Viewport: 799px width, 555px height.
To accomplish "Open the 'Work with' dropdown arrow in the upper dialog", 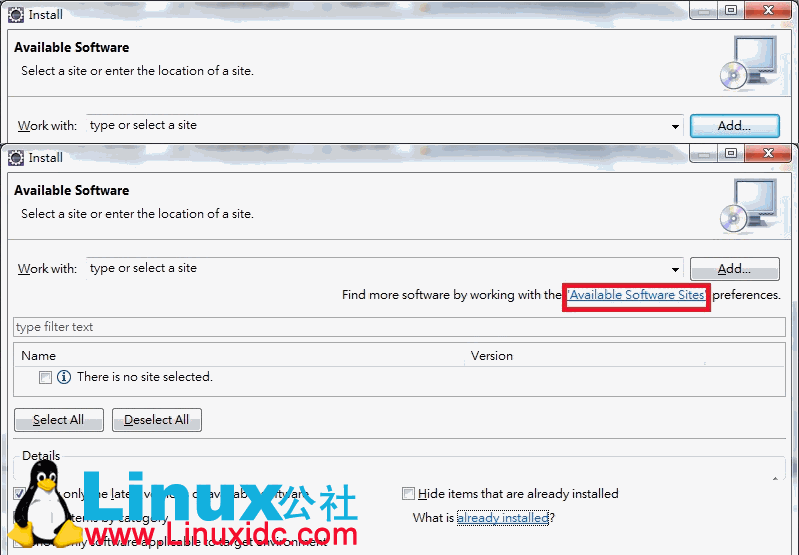I will pos(676,126).
